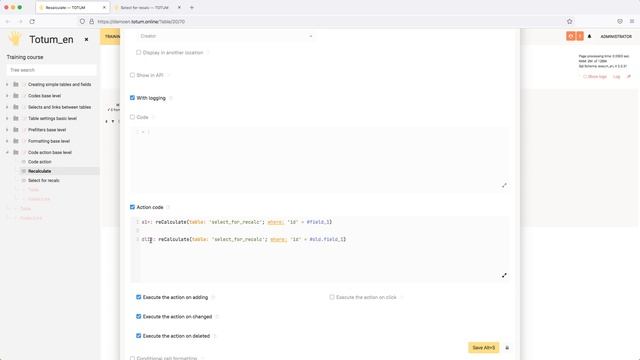Expand the Code editor to fullscreen
Image resolution: width=640 pixels, height=360 pixels.
tap(504, 185)
